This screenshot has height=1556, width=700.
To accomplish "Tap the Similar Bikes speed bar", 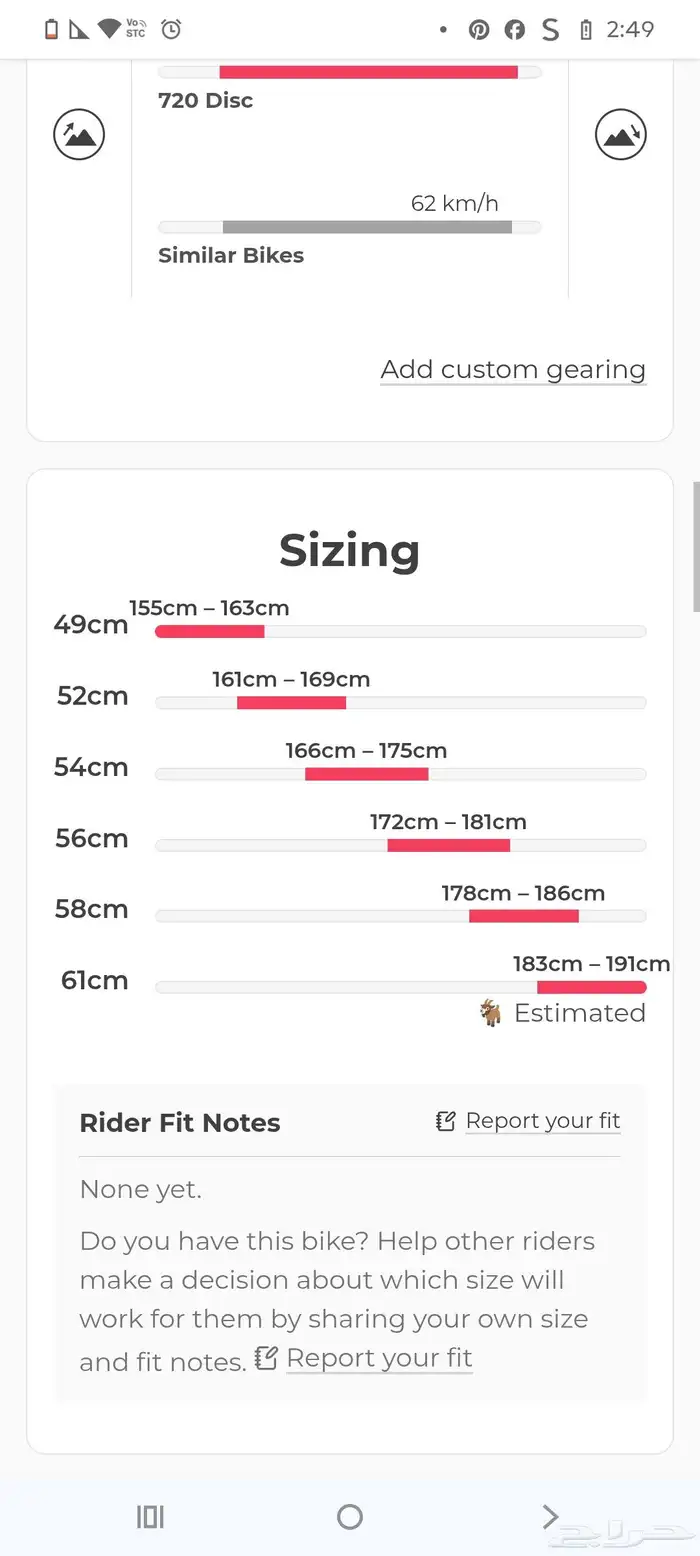I will [367, 227].
